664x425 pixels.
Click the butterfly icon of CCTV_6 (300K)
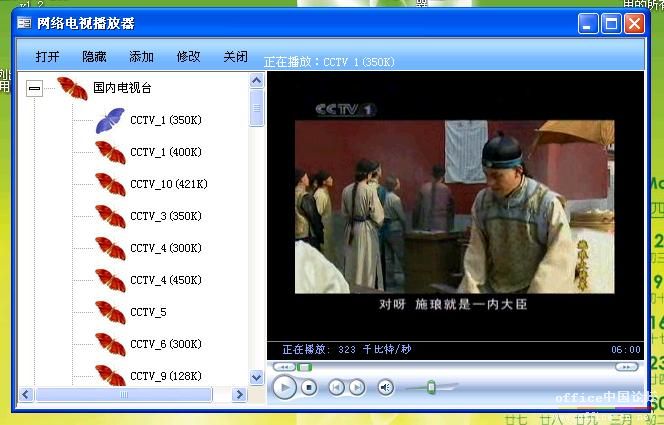point(111,345)
